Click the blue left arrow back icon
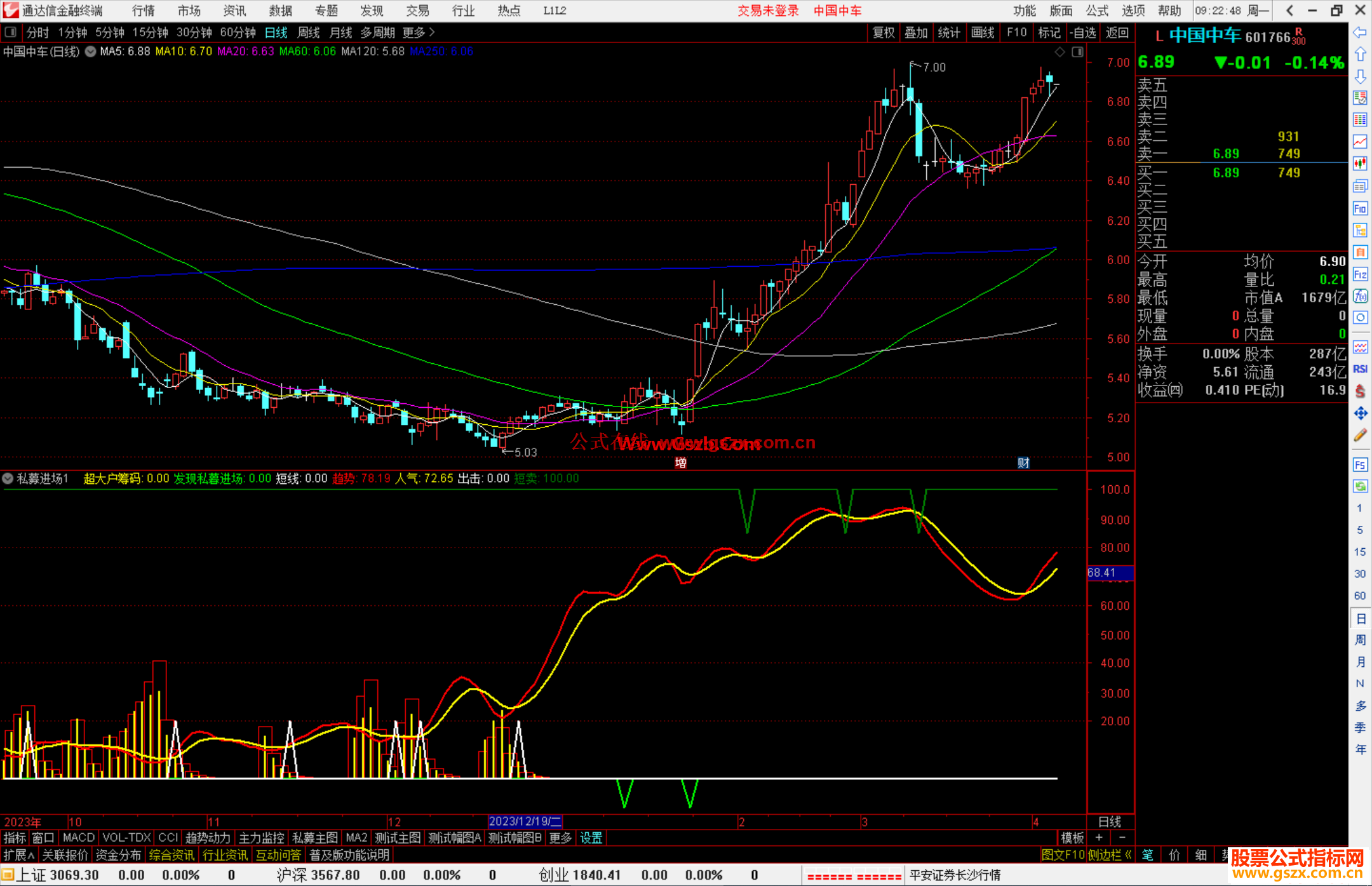 (x=1360, y=32)
